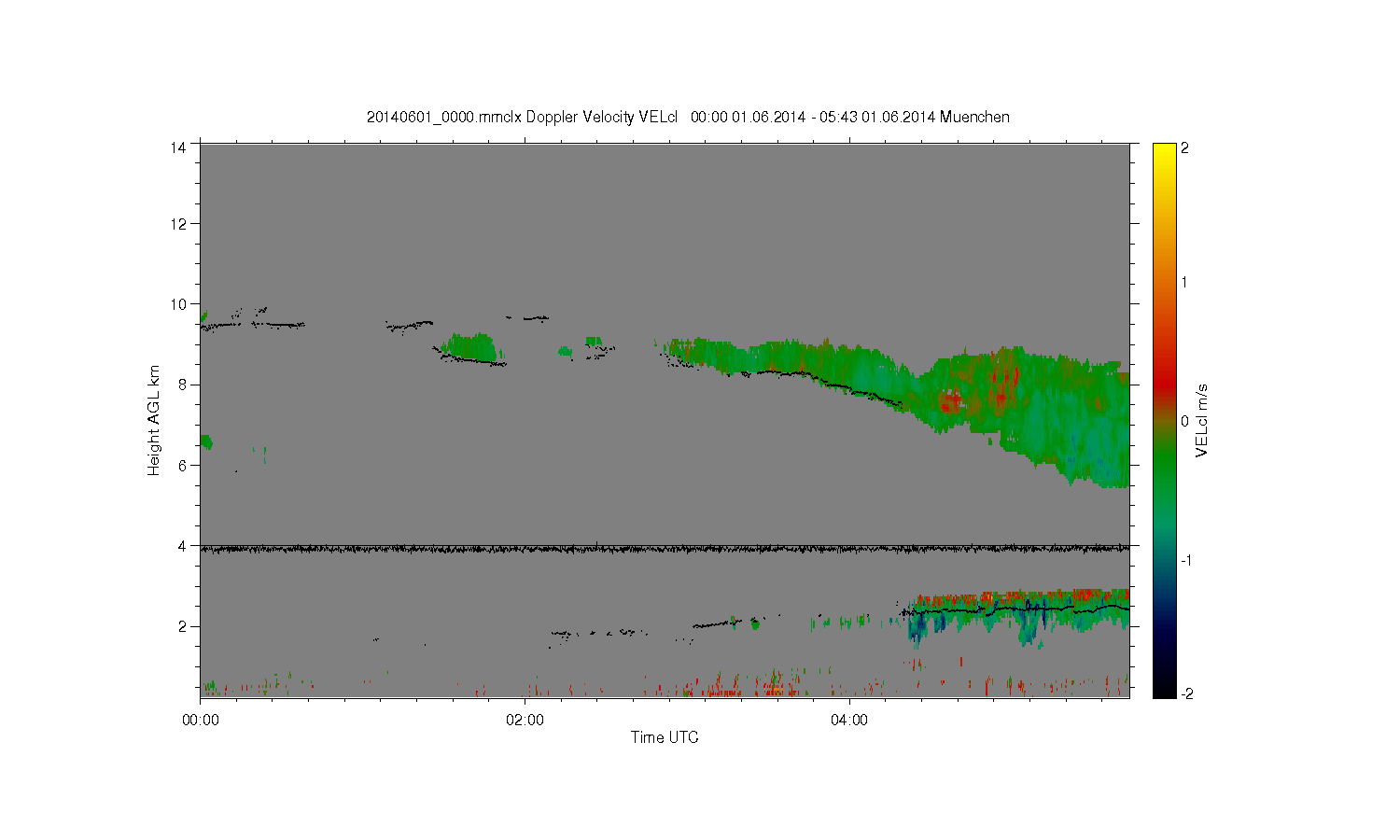The image size is (1400, 840).
Task: Click the 00:00 time axis label
Action: point(201,720)
